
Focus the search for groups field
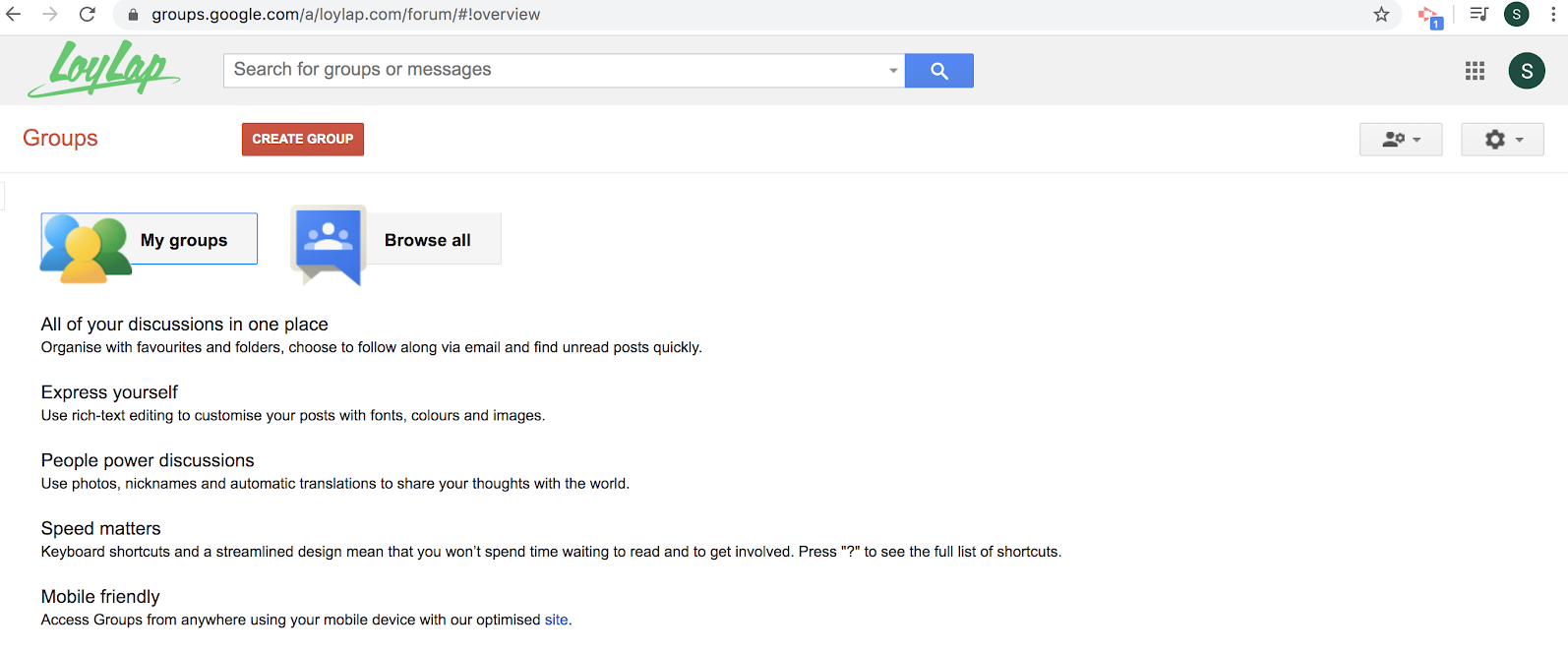point(556,71)
